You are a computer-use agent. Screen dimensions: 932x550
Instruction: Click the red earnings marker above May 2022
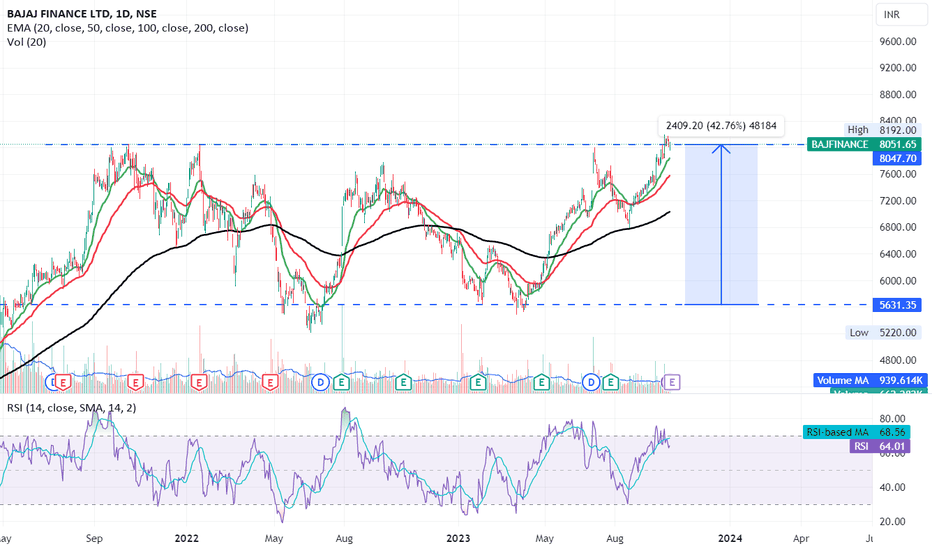[x=270, y=382]
